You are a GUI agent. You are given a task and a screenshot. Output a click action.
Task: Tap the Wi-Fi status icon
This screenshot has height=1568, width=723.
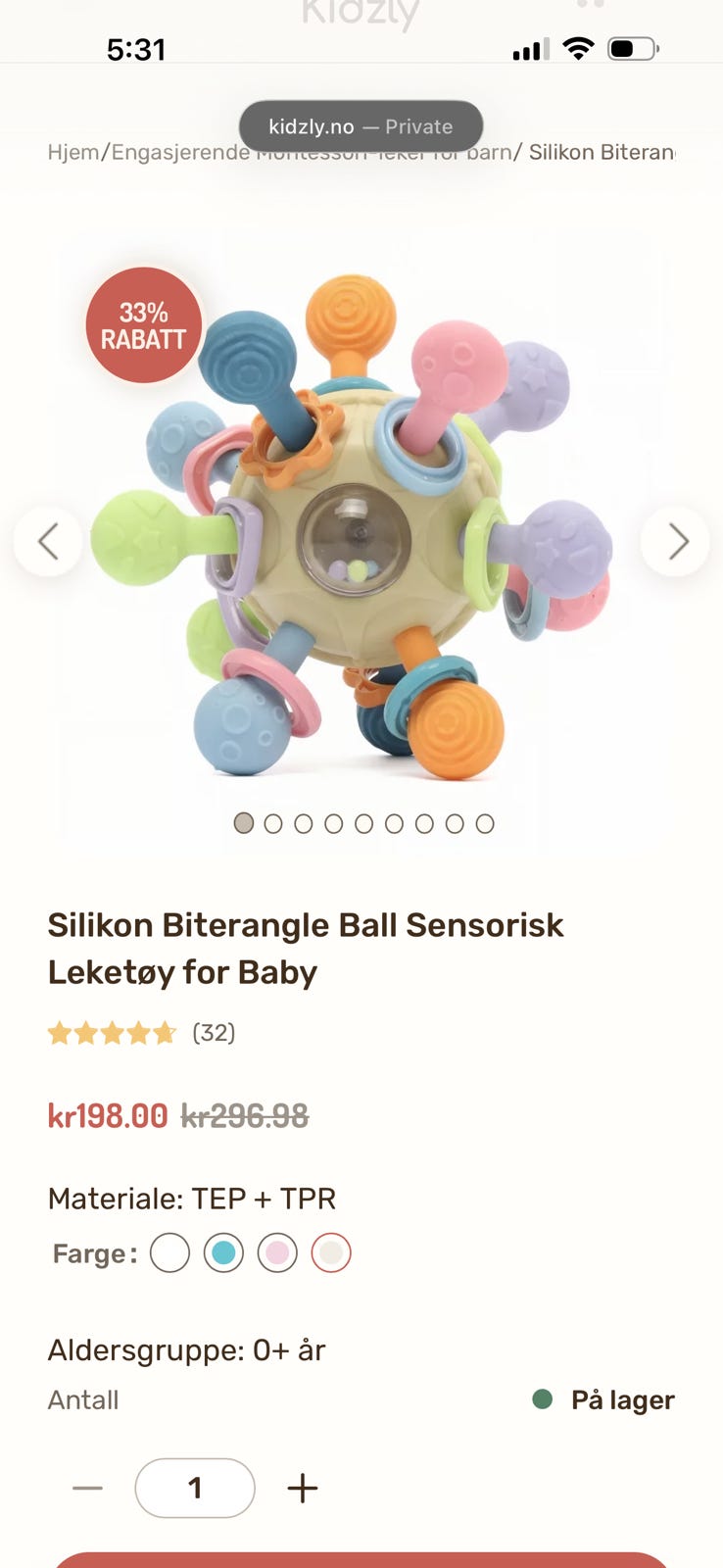(579, 48)
